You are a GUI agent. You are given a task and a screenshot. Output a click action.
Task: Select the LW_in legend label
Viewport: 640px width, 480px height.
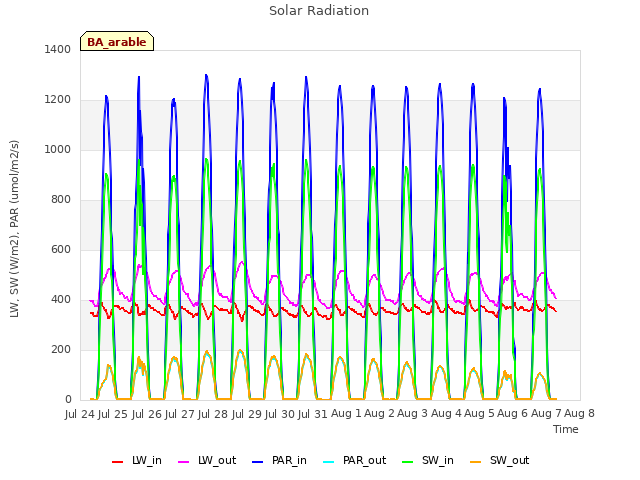(x=147, y=460)
